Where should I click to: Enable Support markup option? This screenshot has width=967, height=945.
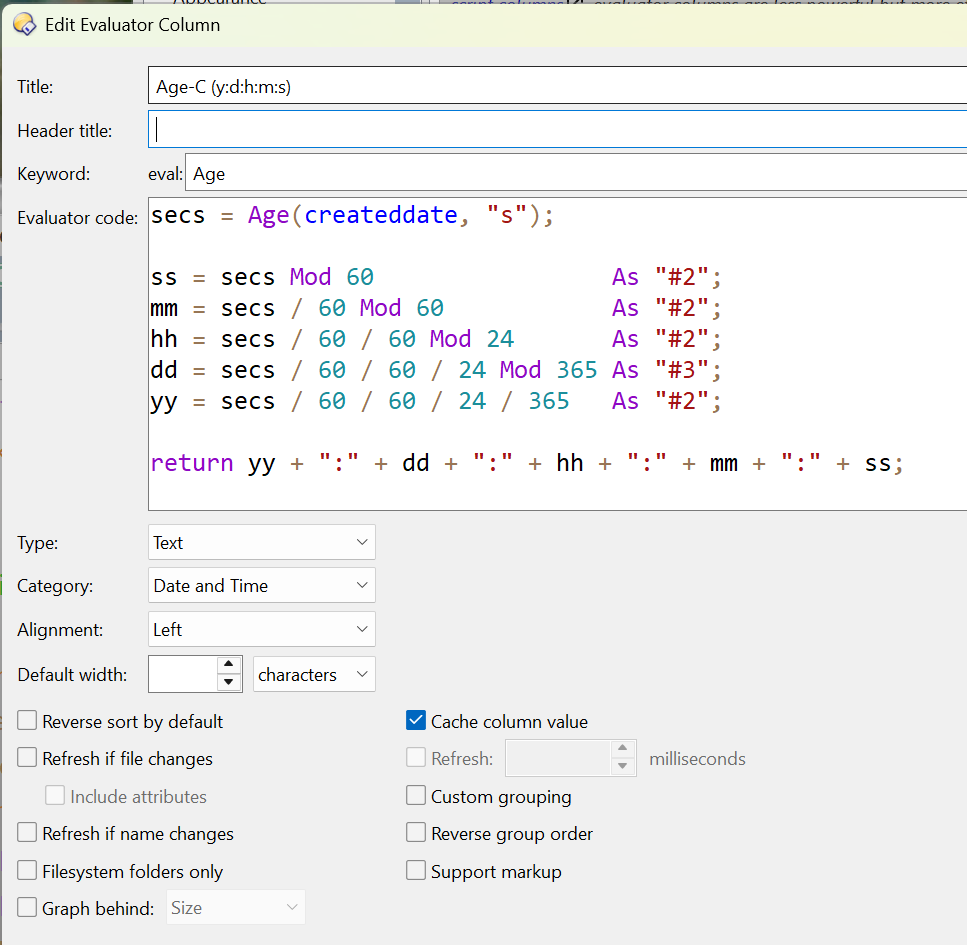(416, 871)
